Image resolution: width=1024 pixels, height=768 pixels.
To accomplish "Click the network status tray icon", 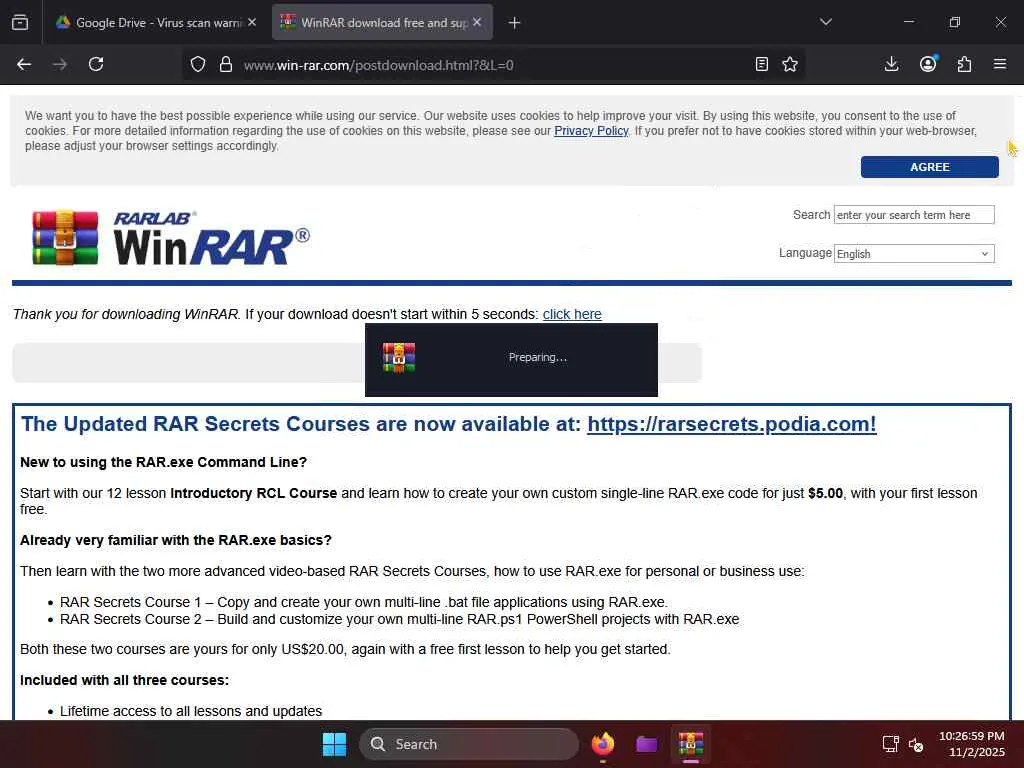I will pos(890,744).
